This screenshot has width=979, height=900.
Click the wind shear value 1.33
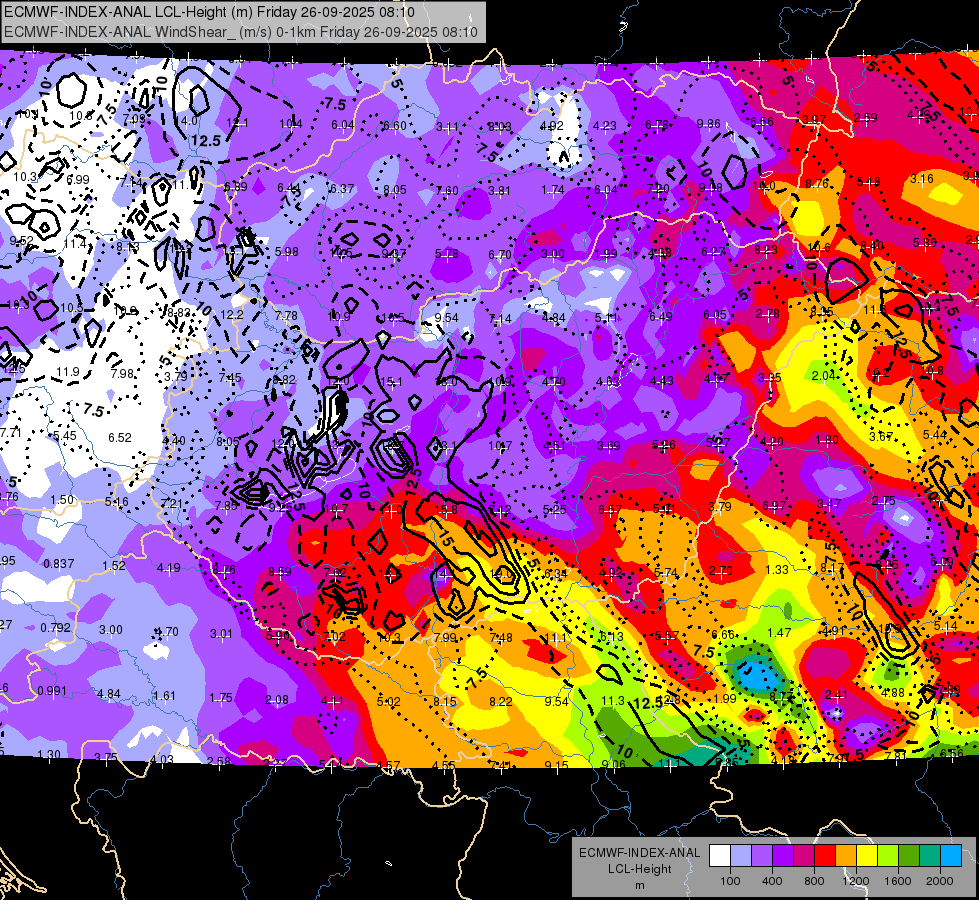[x=777, y=570]
